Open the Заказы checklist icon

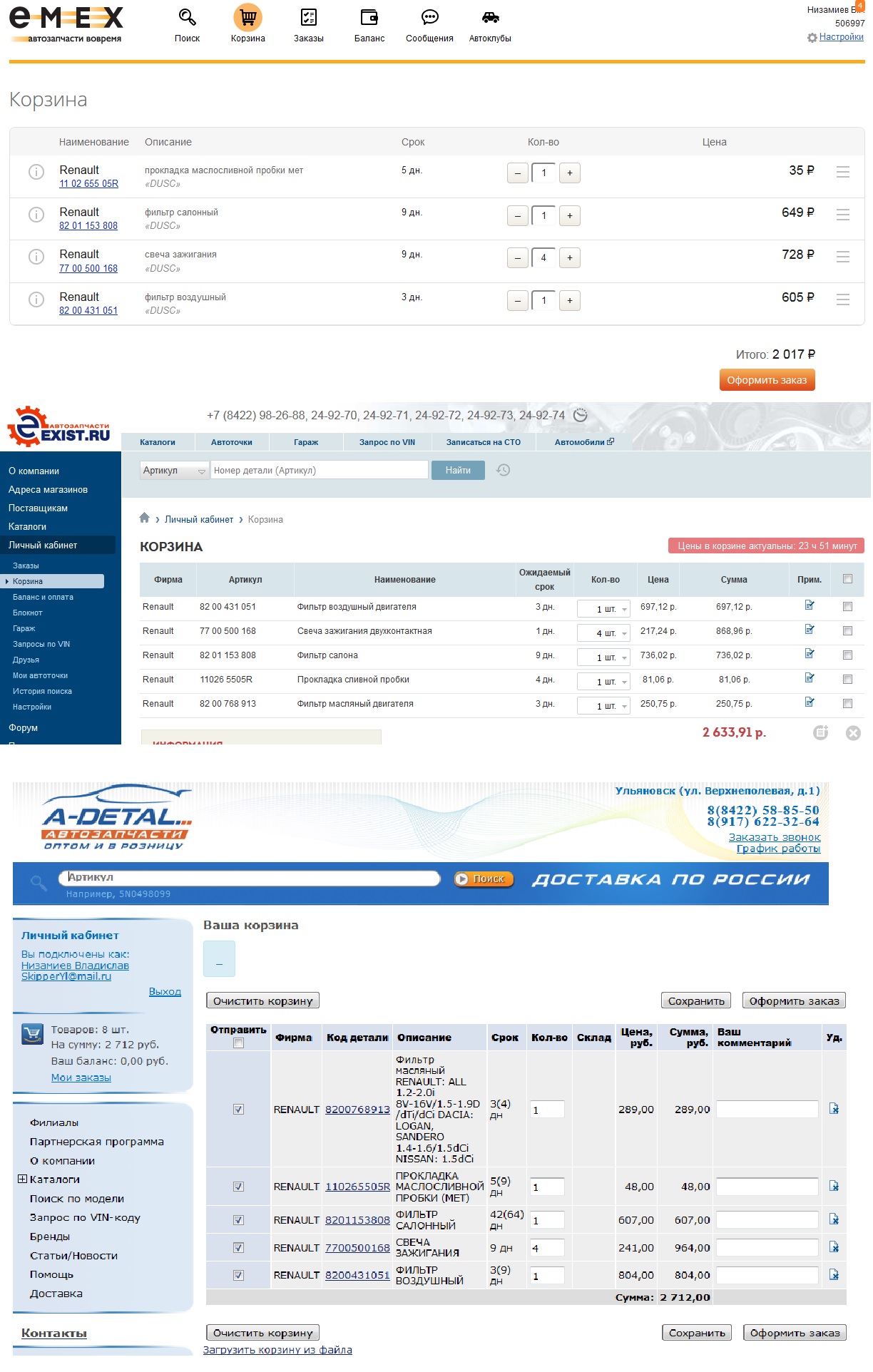click(x=308, y=17)
